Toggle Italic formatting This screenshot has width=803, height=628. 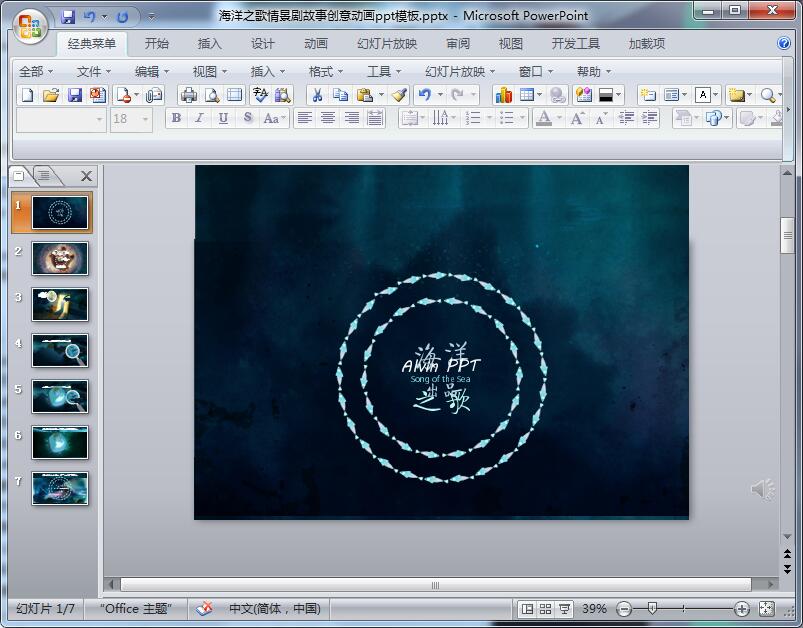(199, 118)
